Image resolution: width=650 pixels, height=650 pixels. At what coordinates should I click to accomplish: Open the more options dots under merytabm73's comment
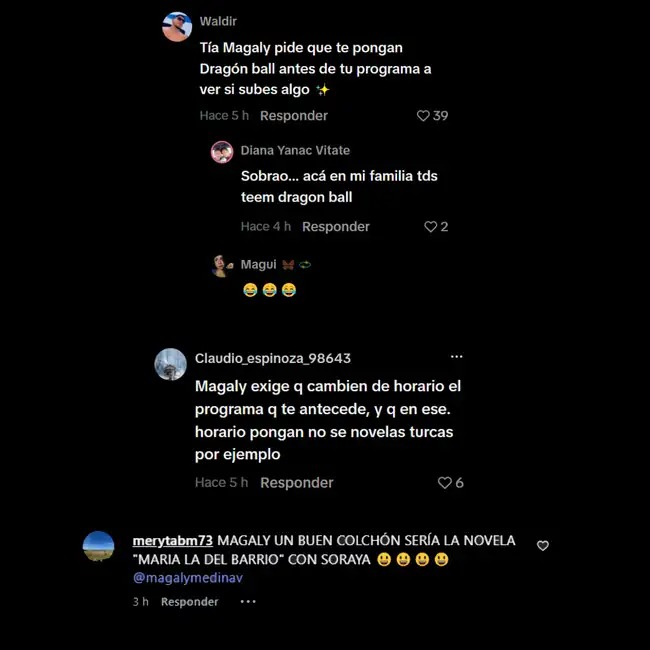click(x=248, y=601)
